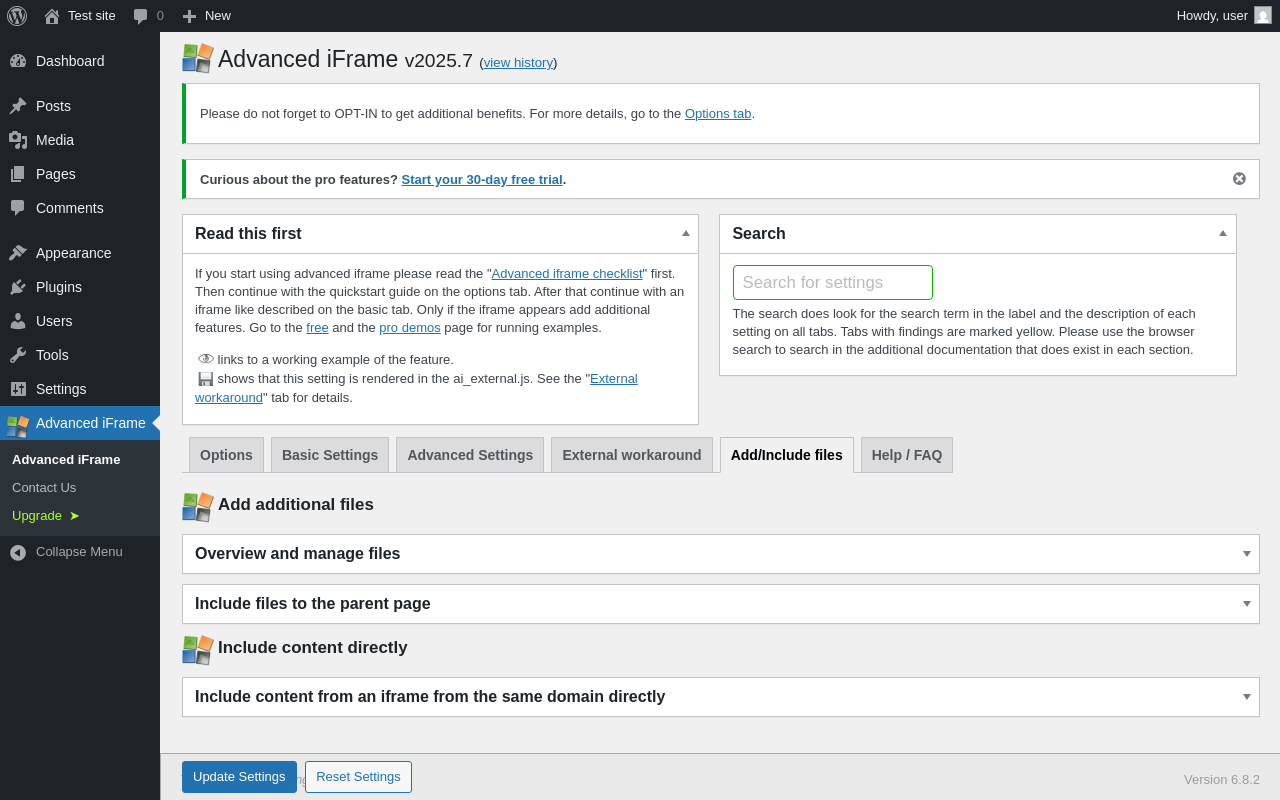Open Tools wrench icon
The height and width of the screenshot is (800, 1280).
[18, 355]
